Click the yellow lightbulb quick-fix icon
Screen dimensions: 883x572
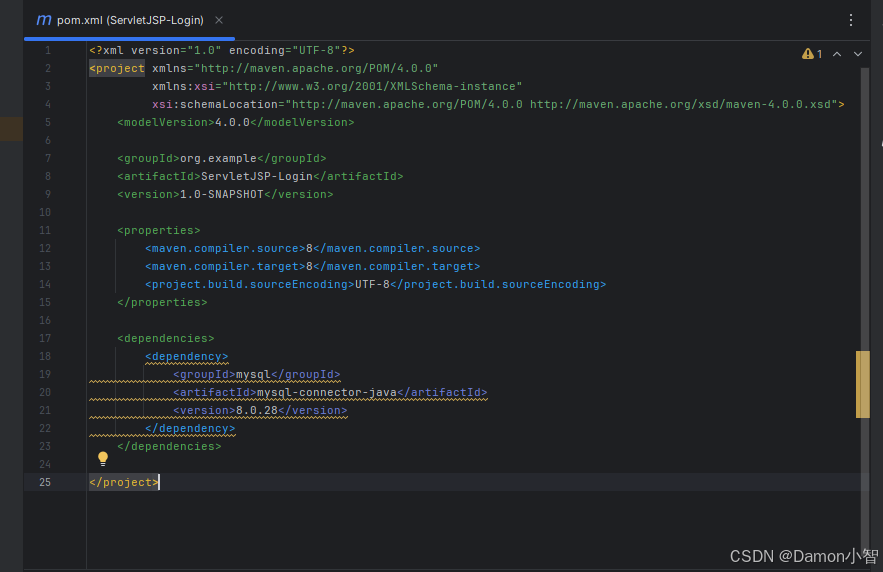click(x=102, y=459)
